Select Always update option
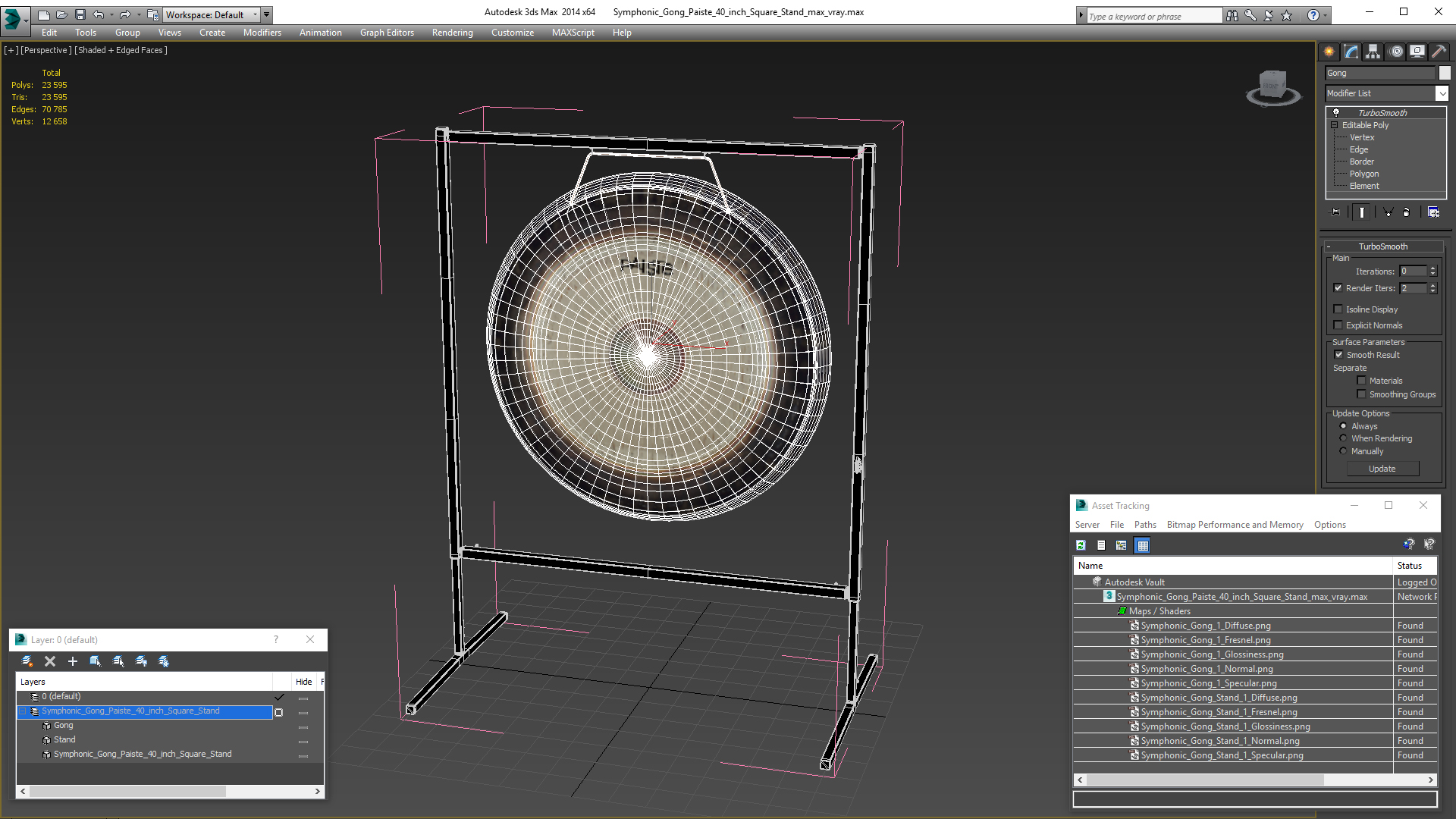Viewport: 1456px width, 819px height. (1343, 426)
